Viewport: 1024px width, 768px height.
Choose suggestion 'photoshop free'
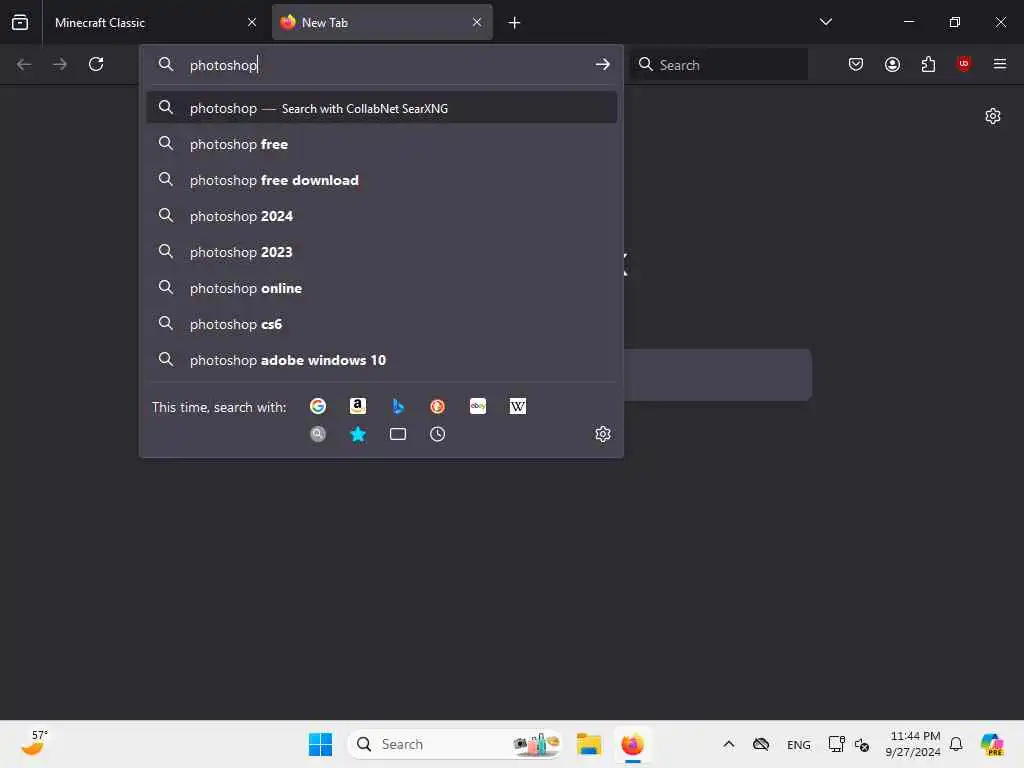pos(382,144)
